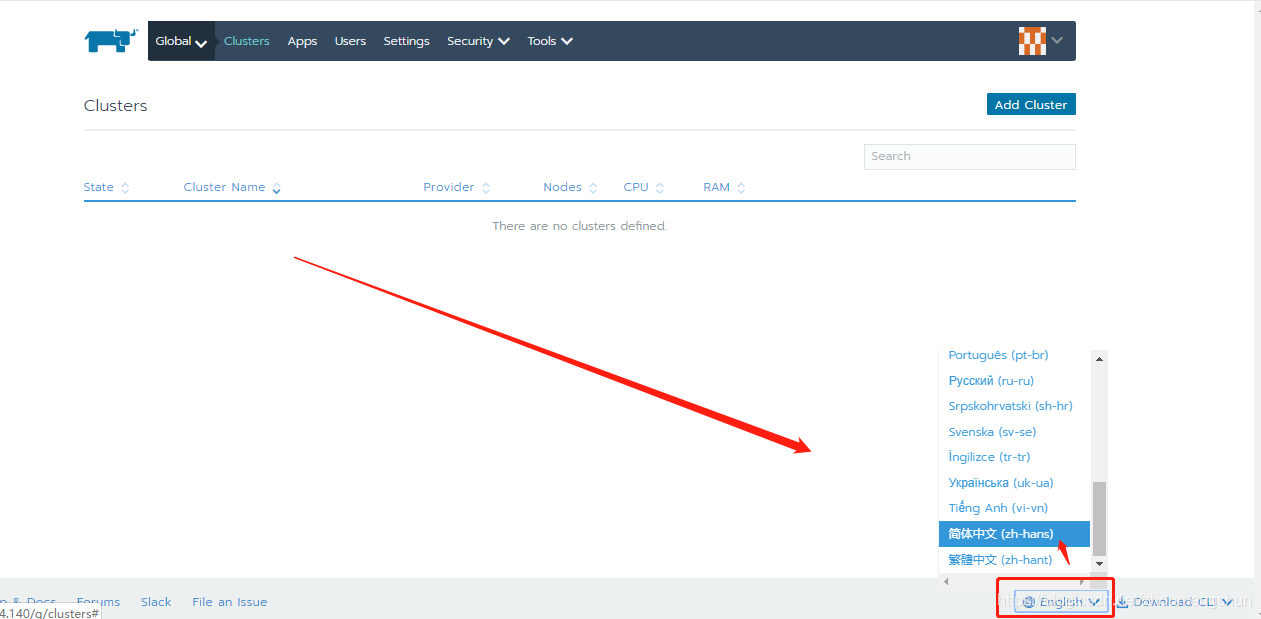Click language list horizontal scroll left arrow
This screenshot has height=619, width=1261.
coord(946,580)
